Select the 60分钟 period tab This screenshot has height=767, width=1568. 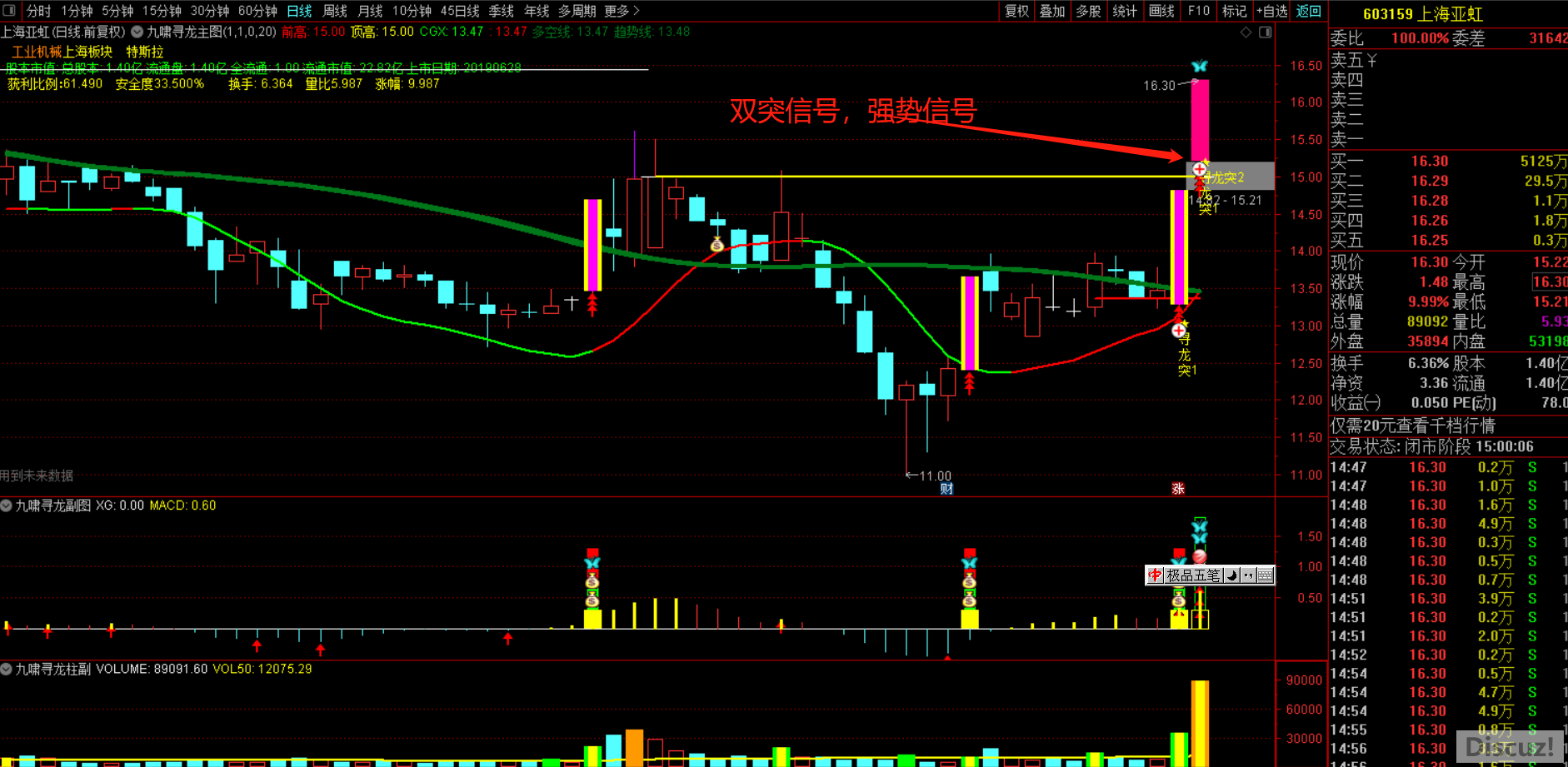pos(257,11)
